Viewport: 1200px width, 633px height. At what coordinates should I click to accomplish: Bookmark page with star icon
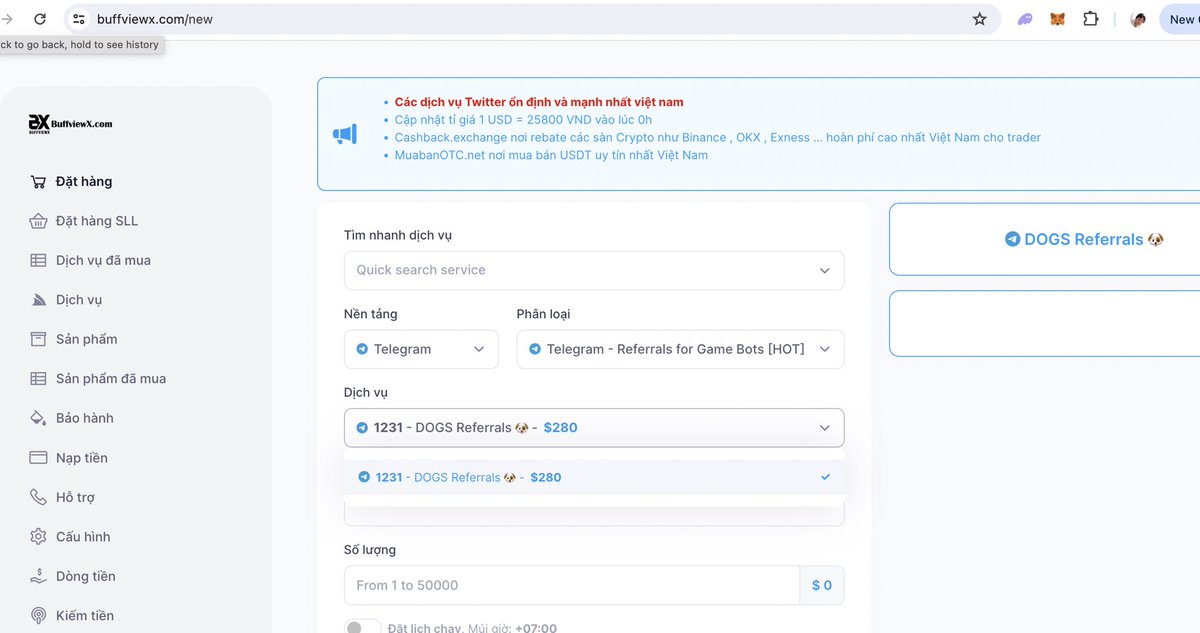click(980, 19)
